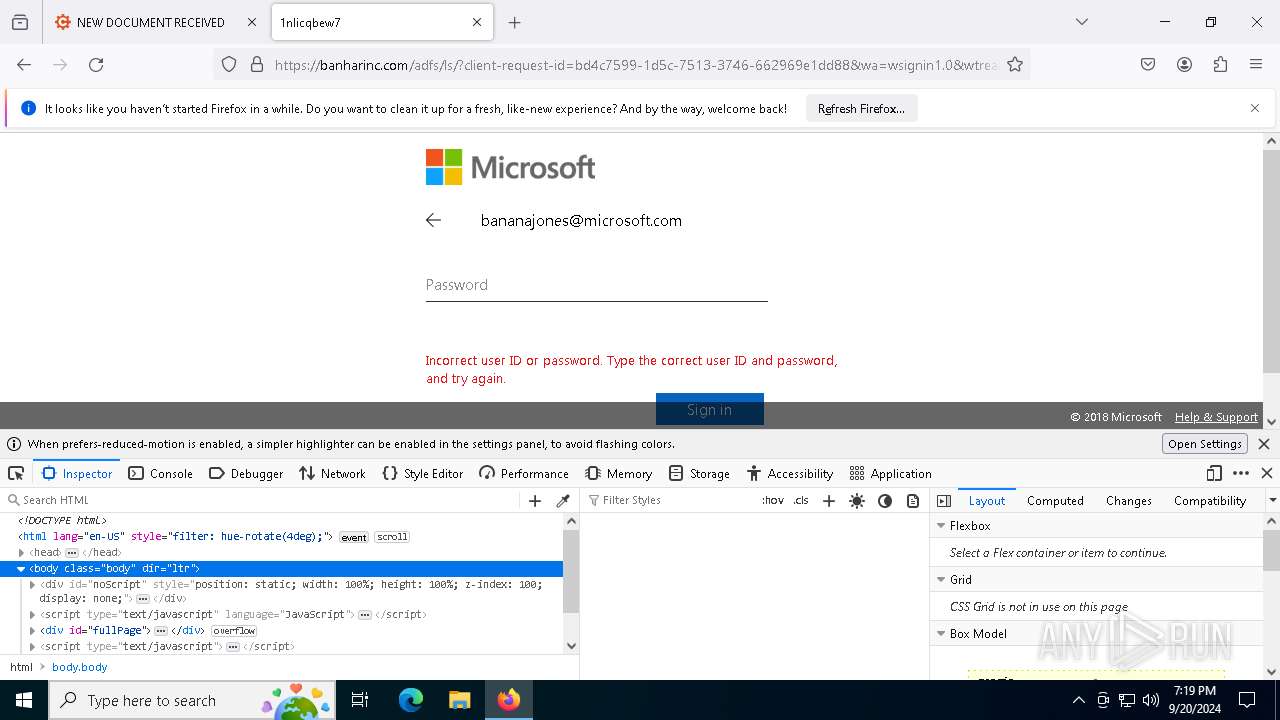
Task: Click the event badge on html element
Action: pos(354,537)
